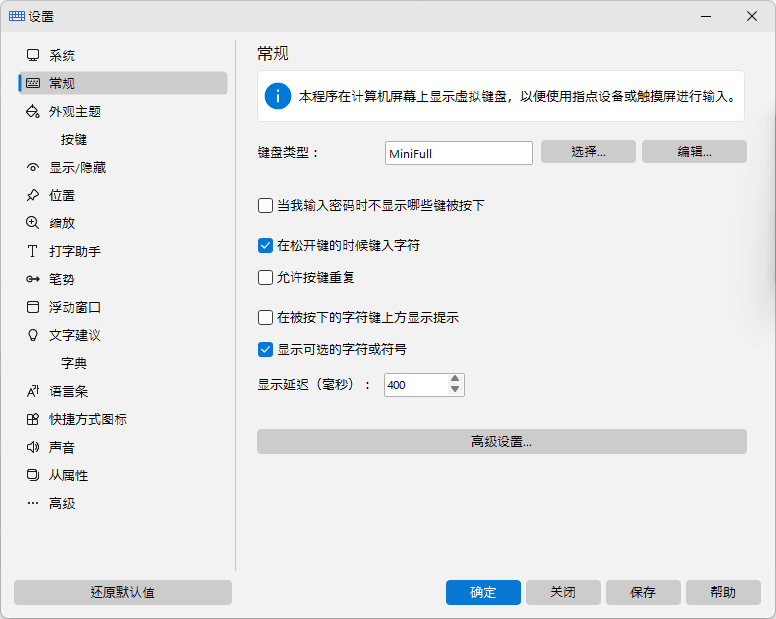Click the 笔势 gesture icon
This screenshot has width=776, height=619.
coord(33,279)
